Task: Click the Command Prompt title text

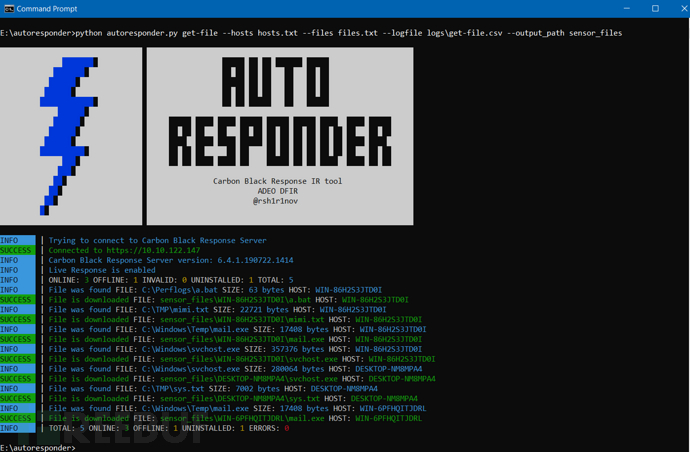Action: coord(47,9)
